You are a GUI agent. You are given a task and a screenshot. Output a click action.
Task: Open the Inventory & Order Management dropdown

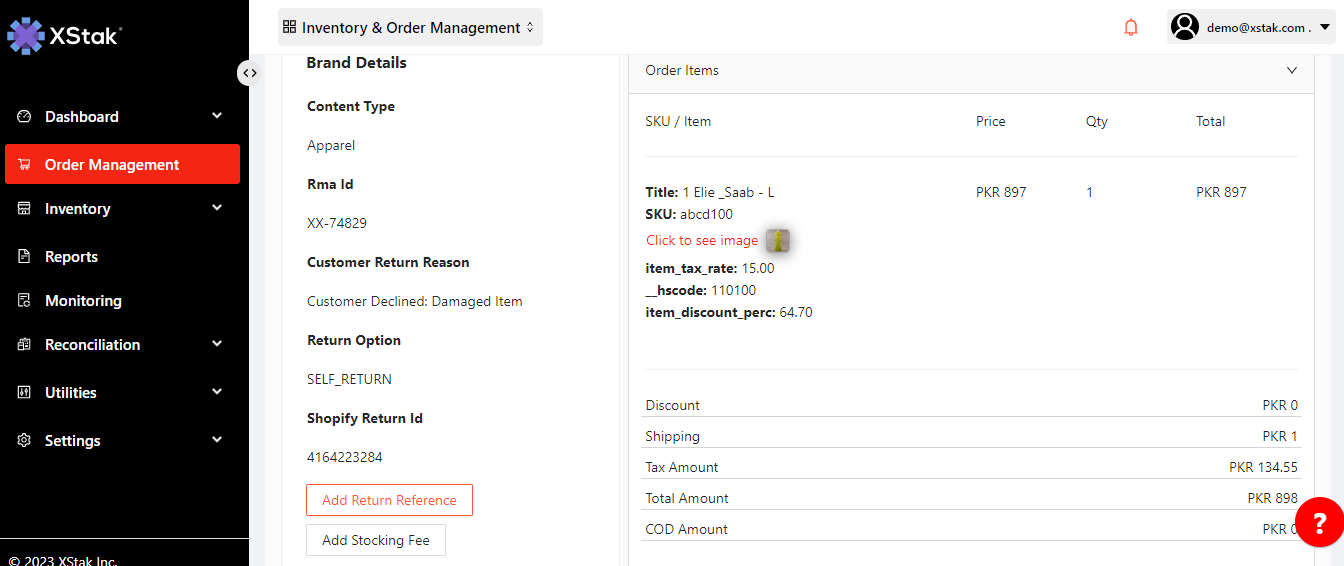[410, 28]
